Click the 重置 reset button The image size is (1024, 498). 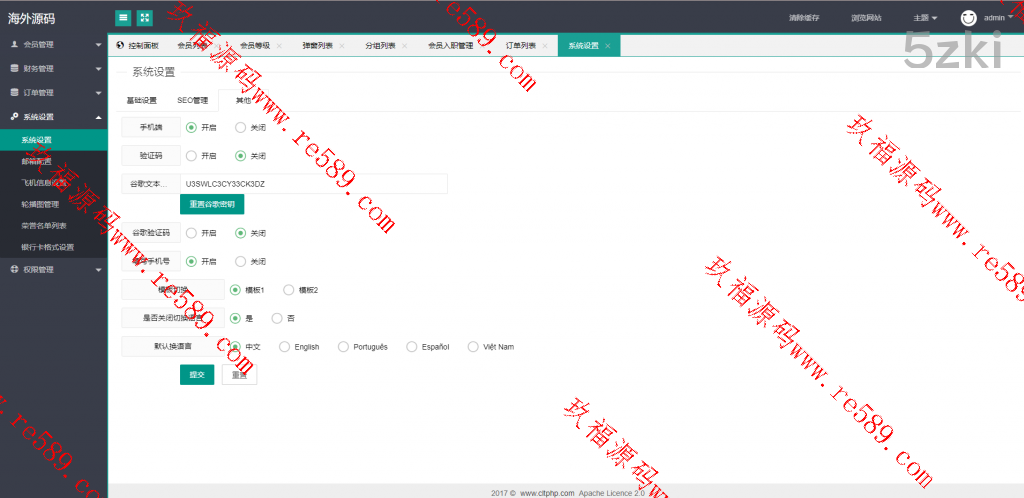coord(240,375)
